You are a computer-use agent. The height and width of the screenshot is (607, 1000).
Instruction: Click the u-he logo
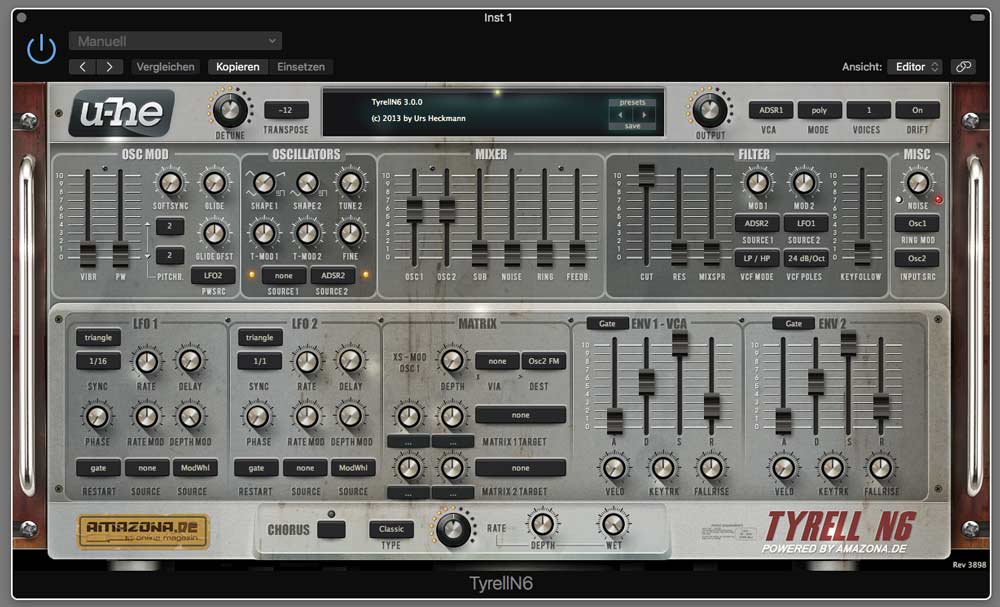tap(121, 113)
